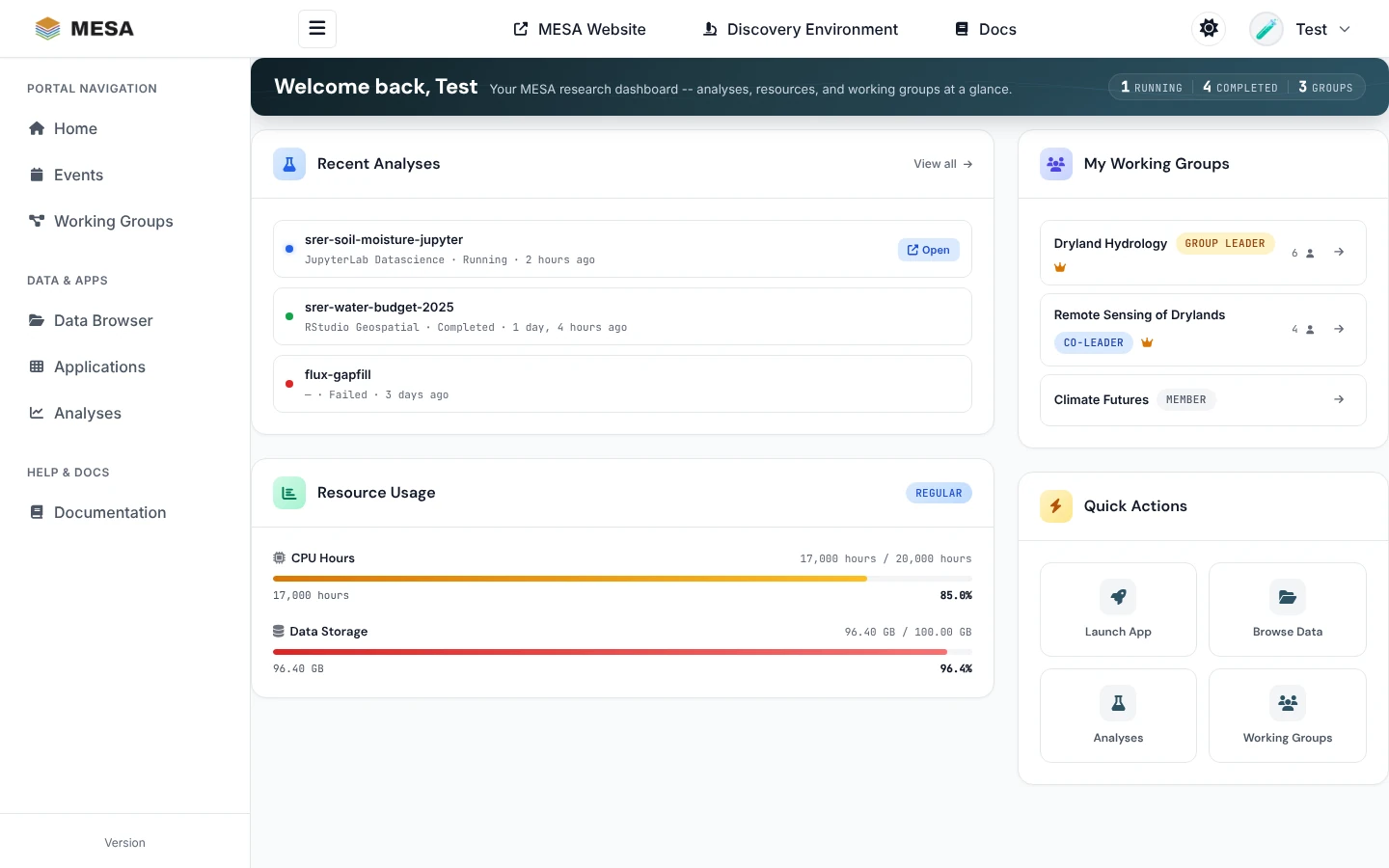Click My Working Groups people icon
The image size is (1389, 868).
(1056, 164)
